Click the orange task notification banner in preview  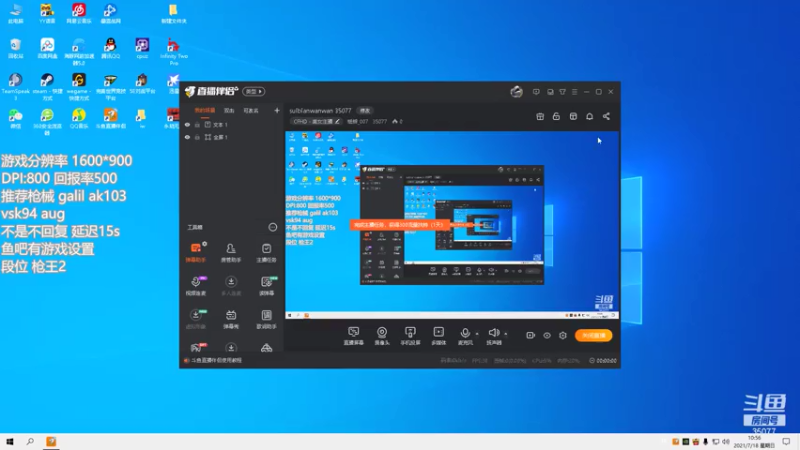(x=398, y=224)
